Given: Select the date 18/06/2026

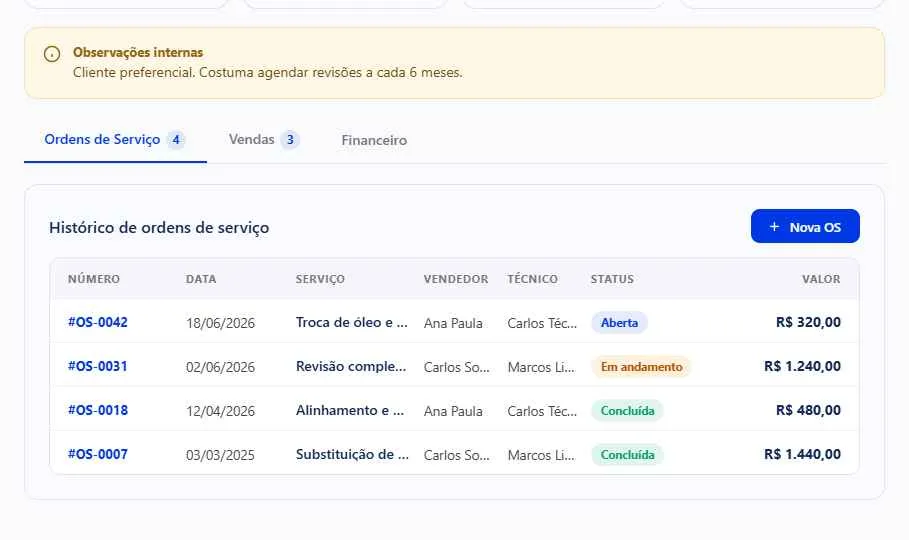Looking at the screenshot, I should (x=220, y=323).
